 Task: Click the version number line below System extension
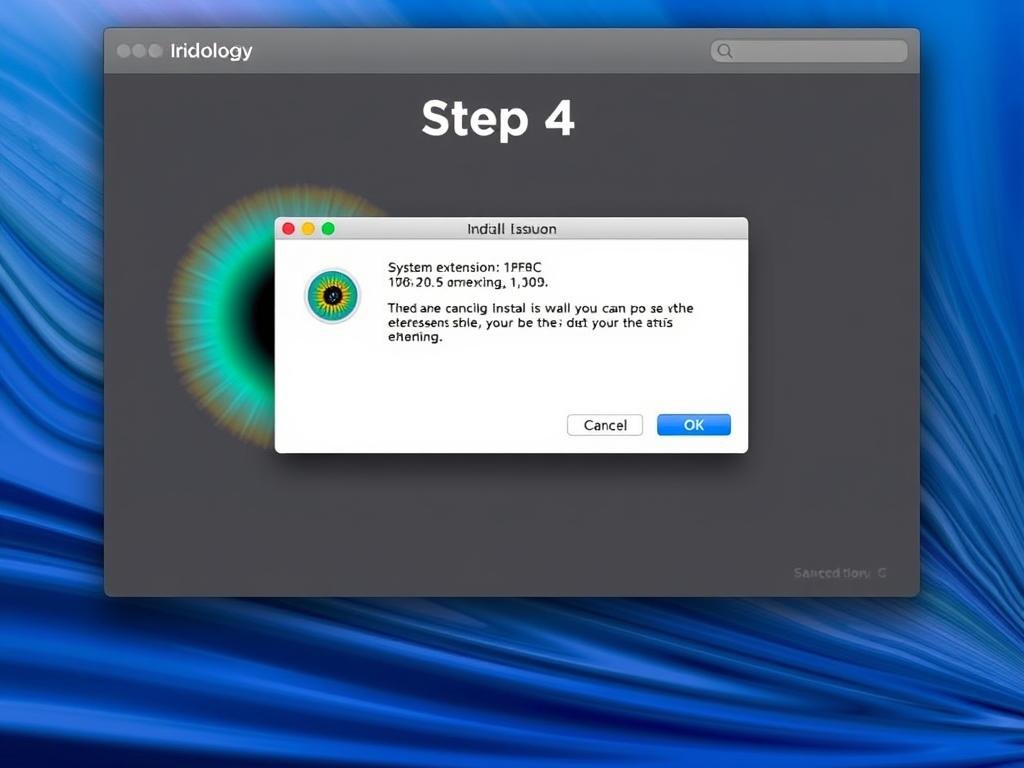coord(453,283)
